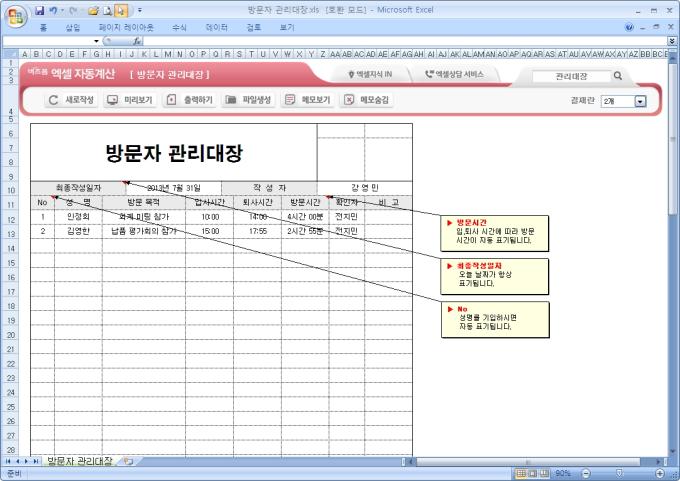The height and width of the screenshot is (481, 680).
Task: Click the 방문 목적 column header cell
Action: [144, 202]
